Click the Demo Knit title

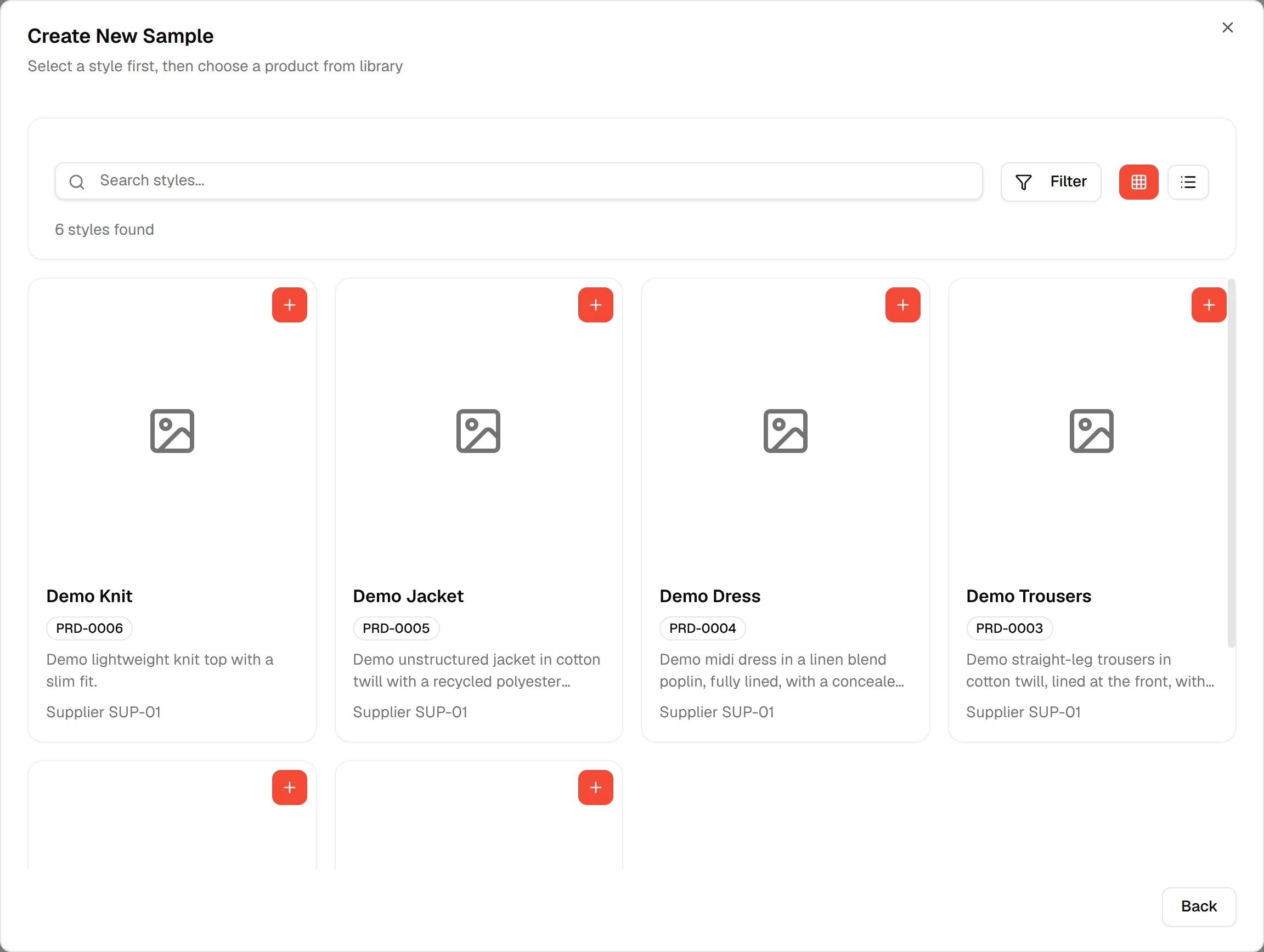point(89,596)
